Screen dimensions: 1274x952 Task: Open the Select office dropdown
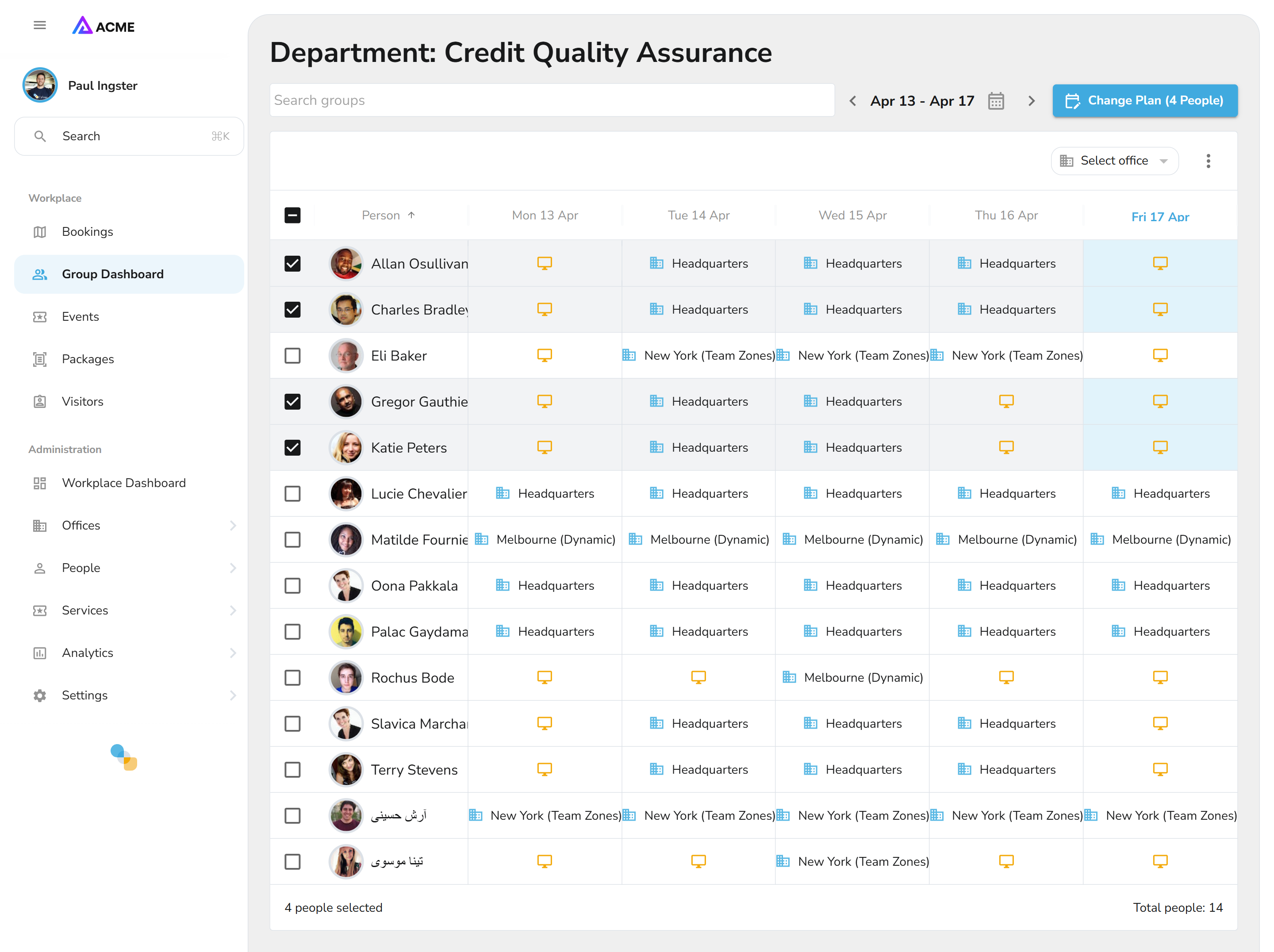tap(1114, 161)
